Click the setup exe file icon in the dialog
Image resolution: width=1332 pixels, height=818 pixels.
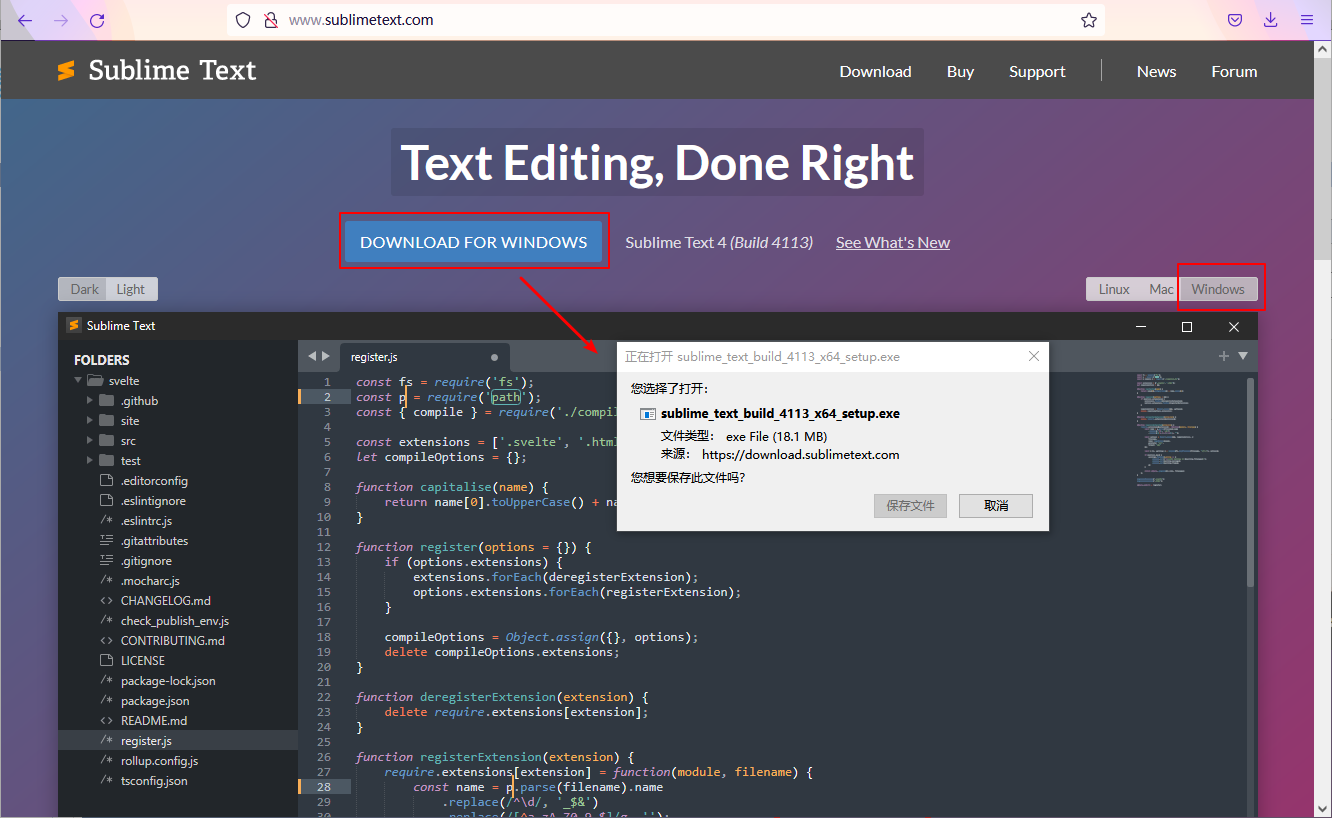(x=648, y=414)
